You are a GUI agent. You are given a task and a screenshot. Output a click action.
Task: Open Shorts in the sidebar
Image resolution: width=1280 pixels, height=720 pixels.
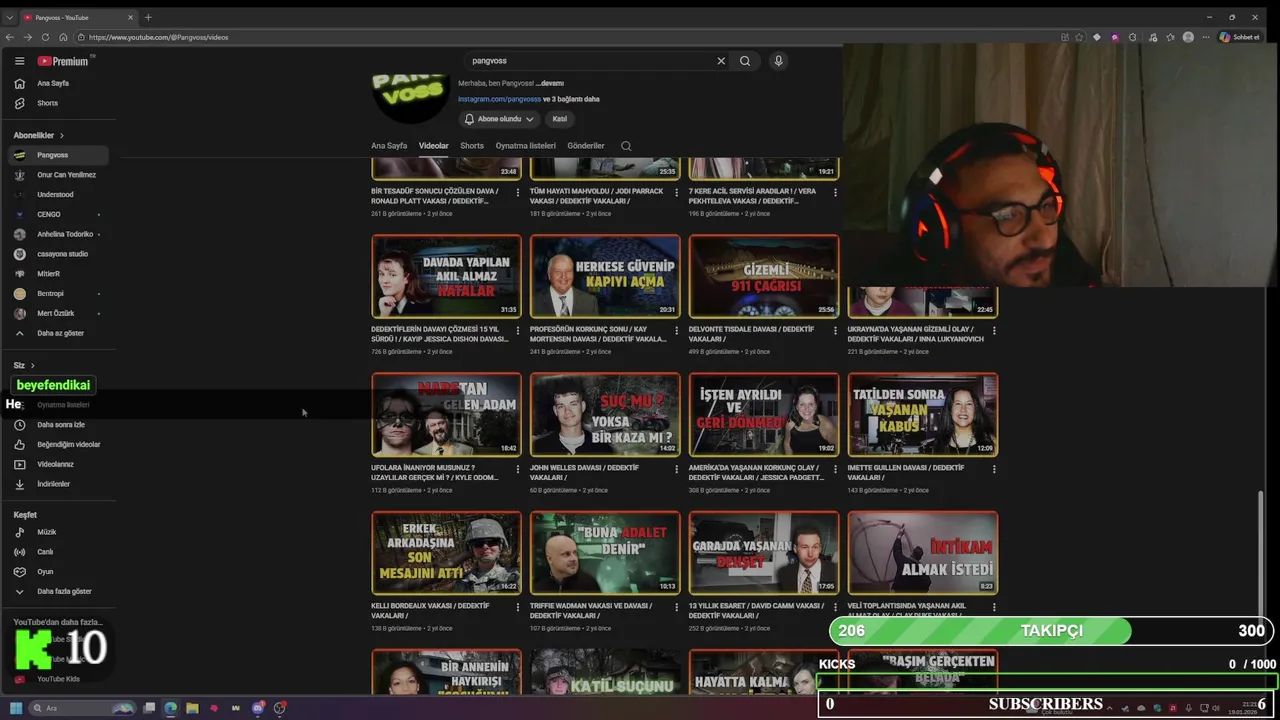click(58, 103)
